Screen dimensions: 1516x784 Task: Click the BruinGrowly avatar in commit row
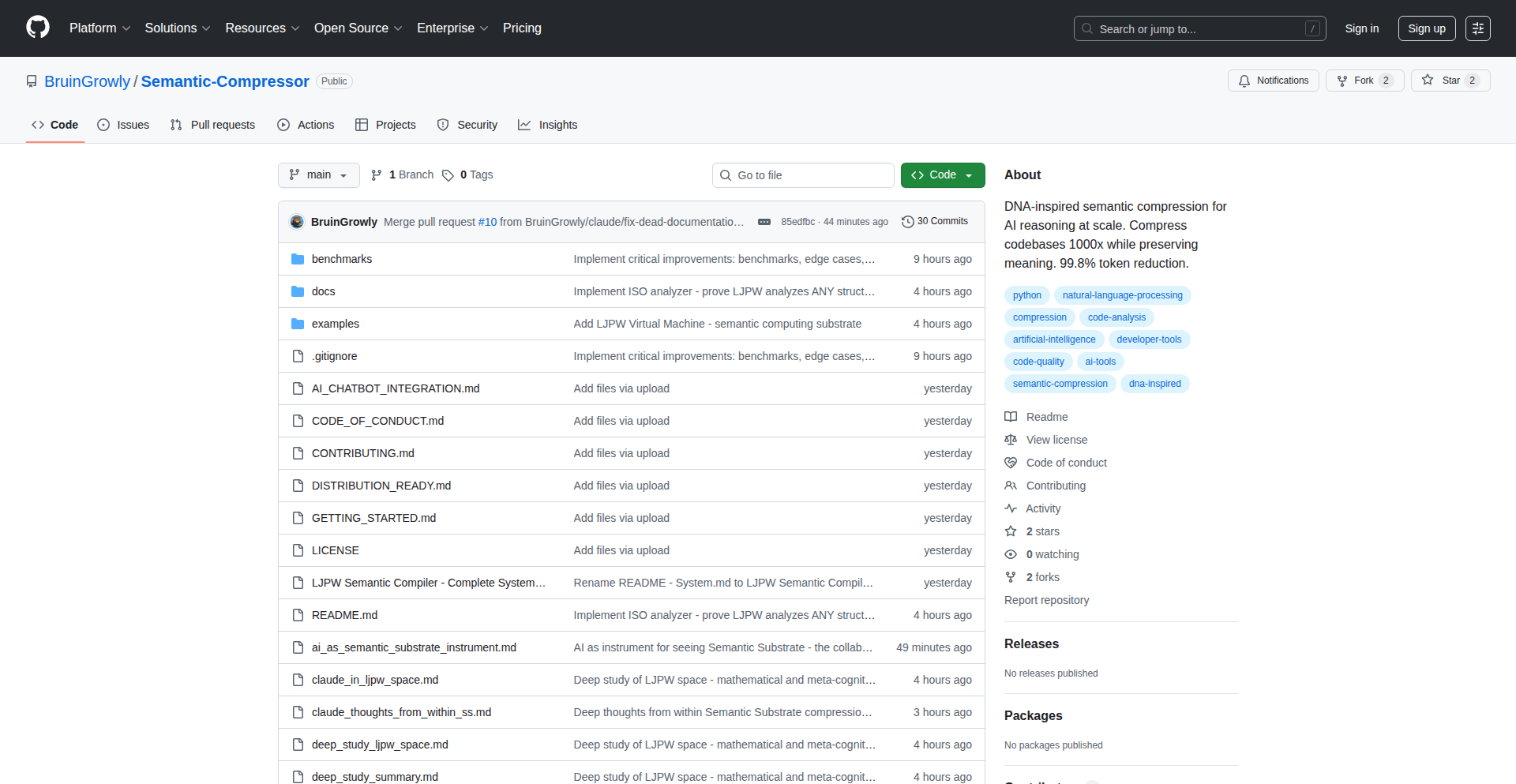click(x=297, y=222)
